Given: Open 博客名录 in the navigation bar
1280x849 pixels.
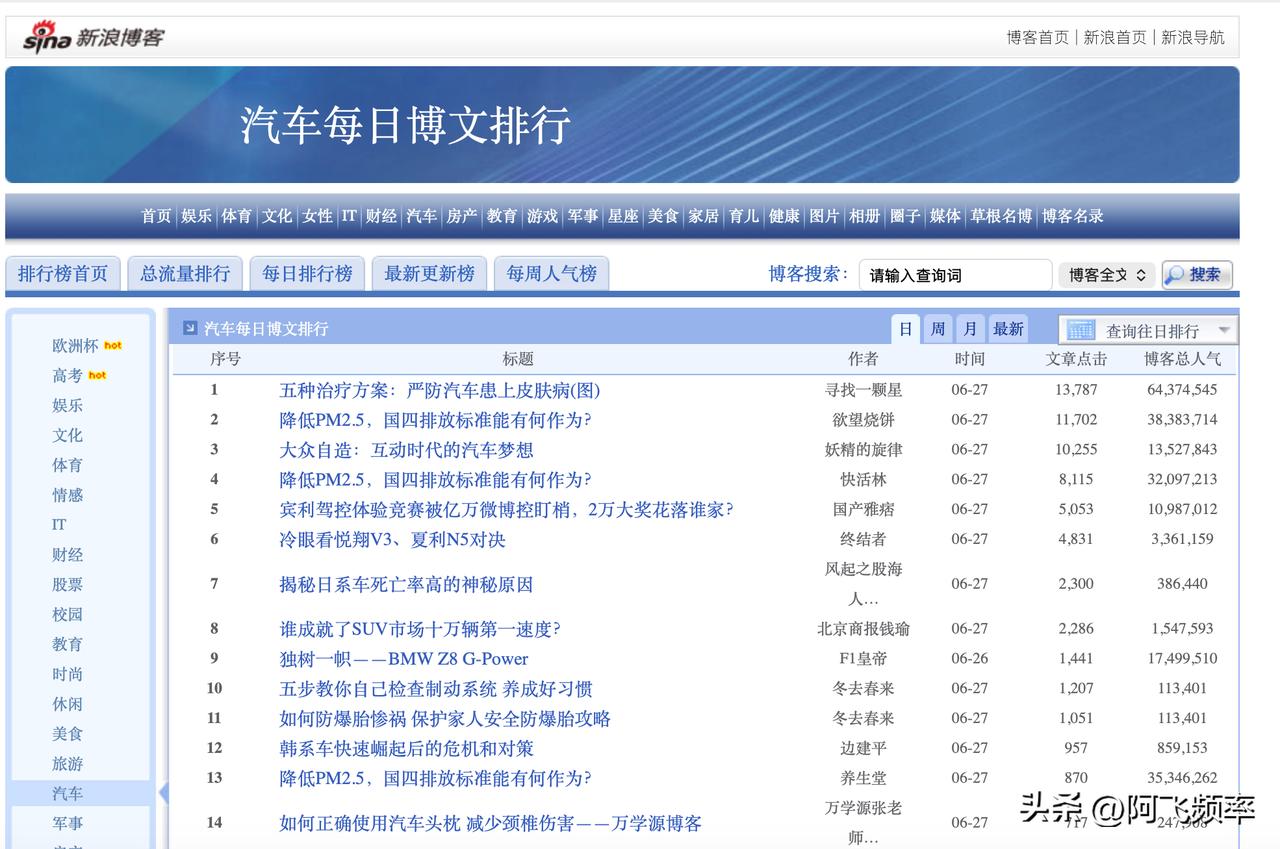Looking at the screenshot, I should pyautogui.click(x=1073, y=216).
